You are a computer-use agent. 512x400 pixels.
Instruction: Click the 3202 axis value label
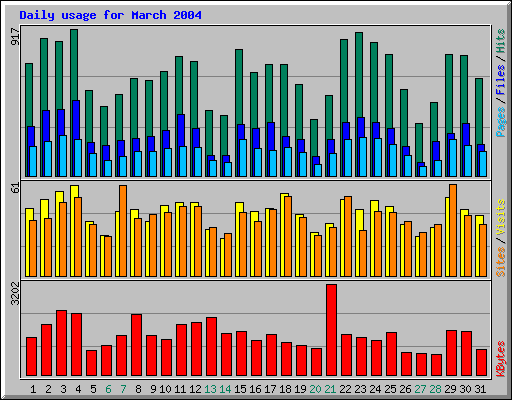pyautogui.click(x=15, y=293)
